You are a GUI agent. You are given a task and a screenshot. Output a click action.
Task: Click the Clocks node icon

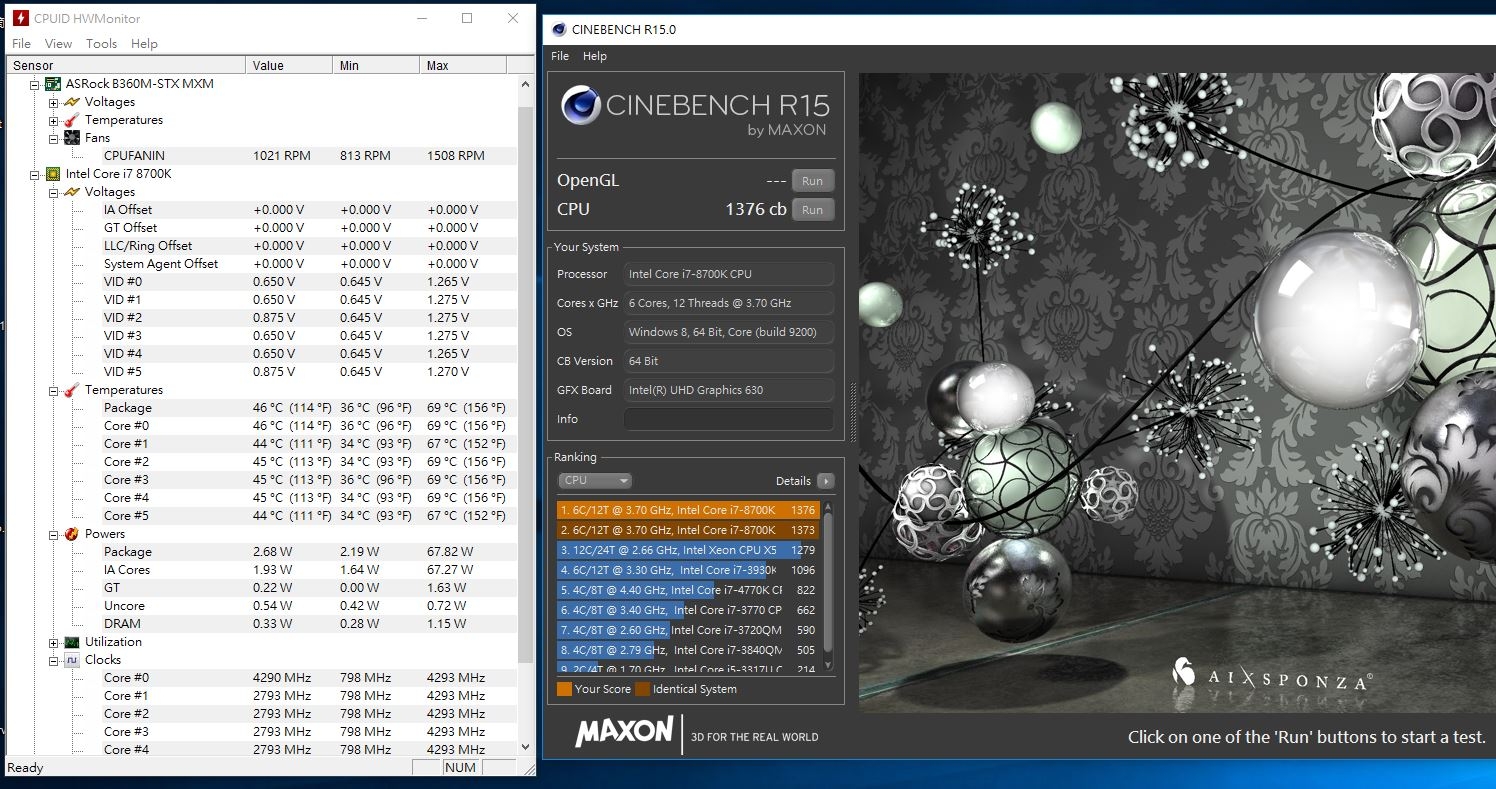pos(72,660)
